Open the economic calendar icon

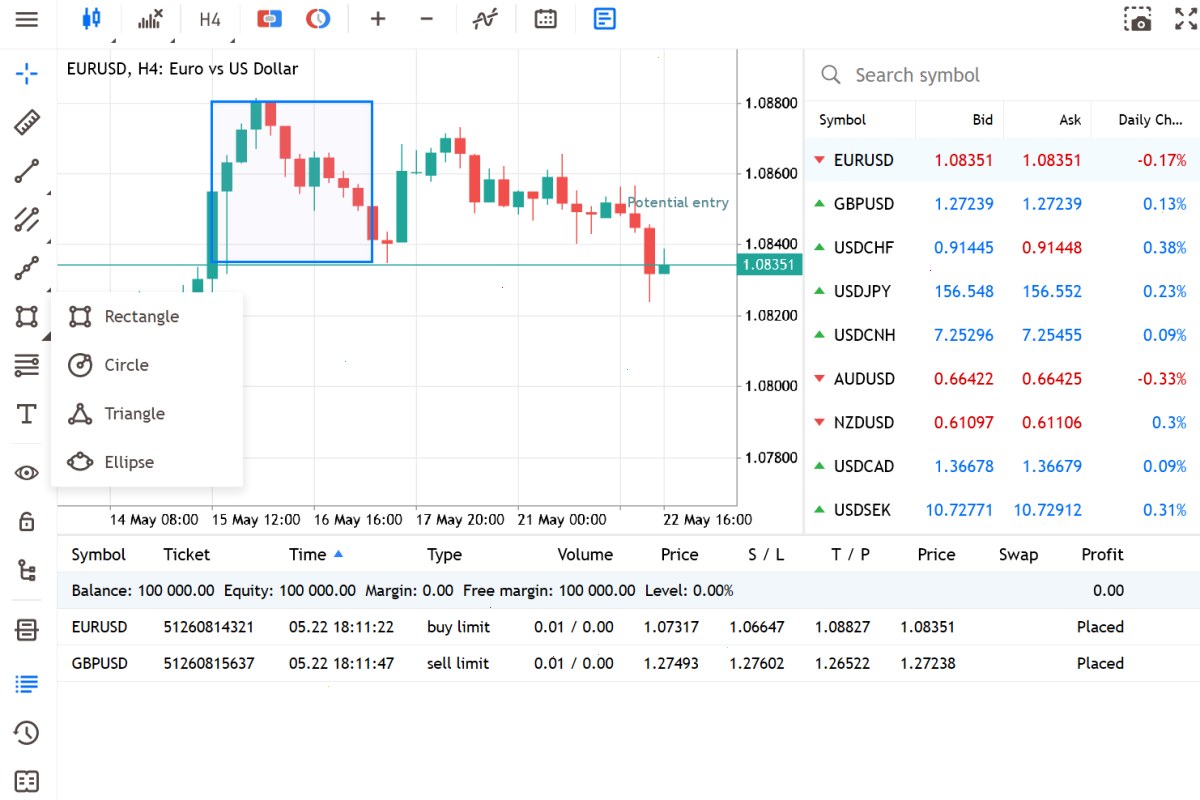pos(545,19)
